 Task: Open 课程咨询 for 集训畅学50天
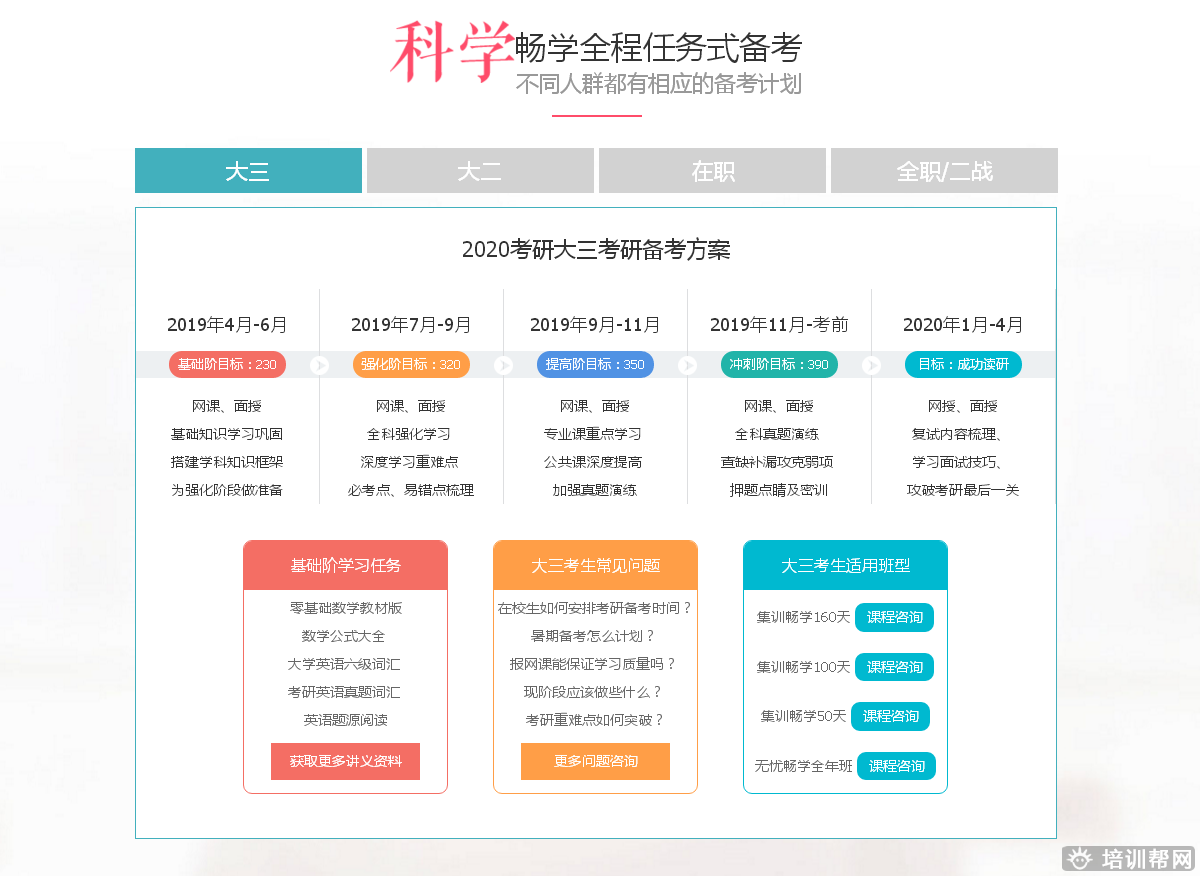891,716
